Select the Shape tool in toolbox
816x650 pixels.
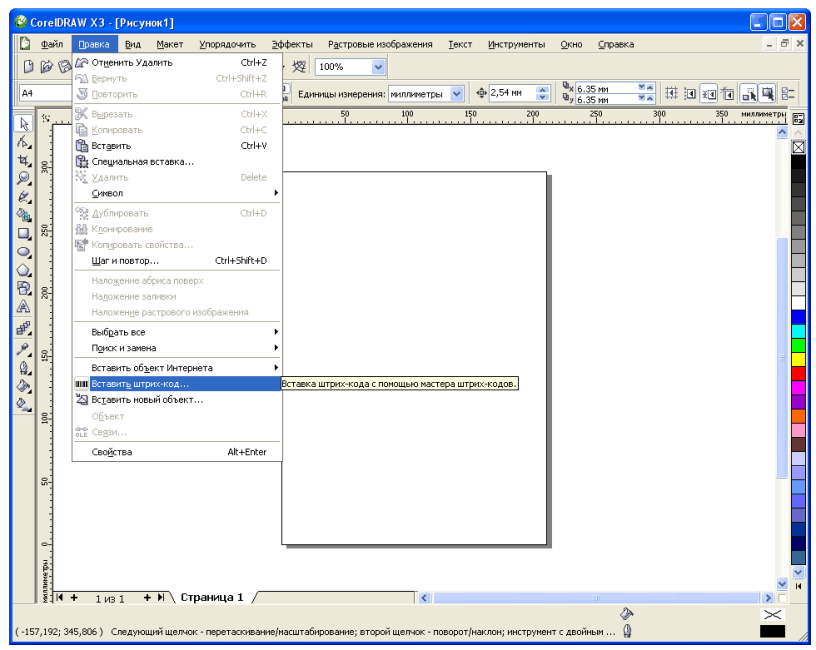pos(24,142)
